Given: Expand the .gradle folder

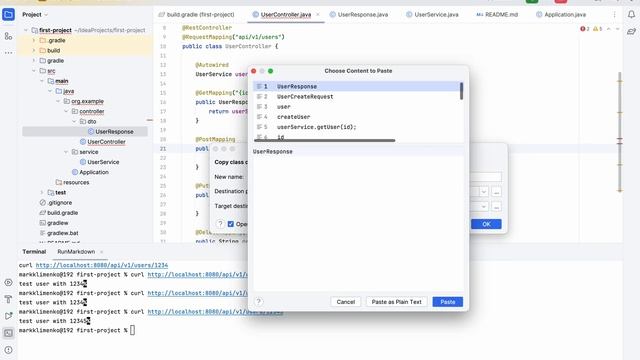Looking at the screenshot, I should pos(34,40).
